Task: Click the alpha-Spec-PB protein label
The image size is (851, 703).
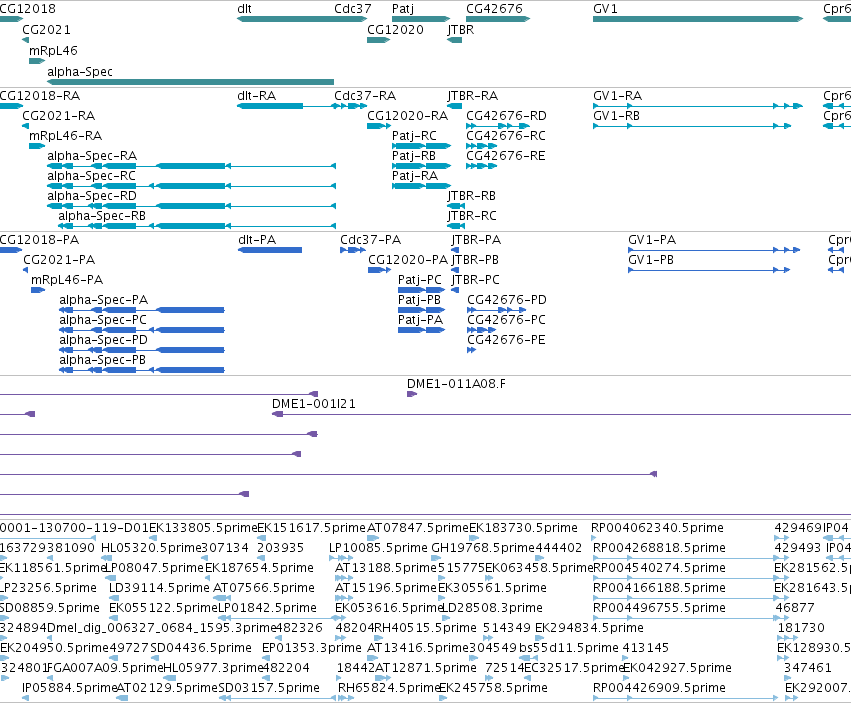Action: pos(103,360)
